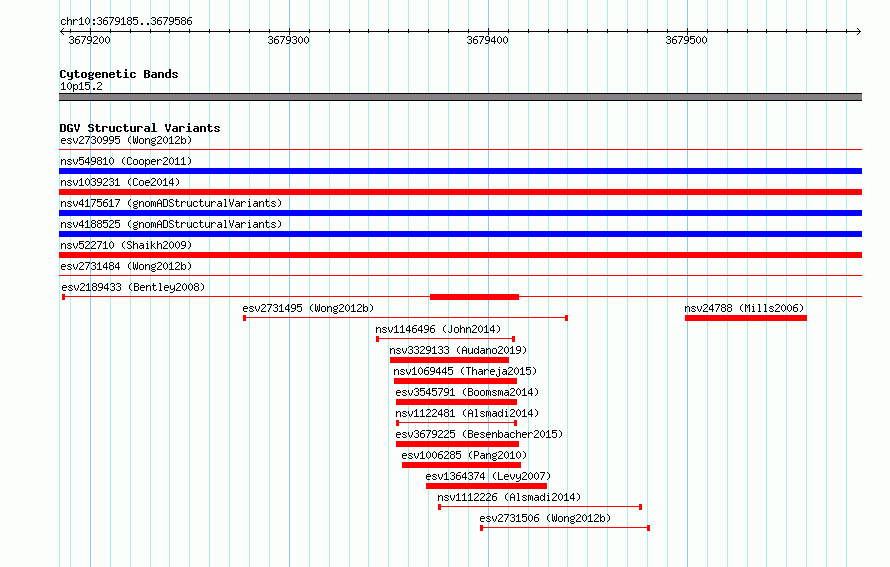Click the blue bar under nsv4188525
This screenshot has height=567, width=890.
460,234
